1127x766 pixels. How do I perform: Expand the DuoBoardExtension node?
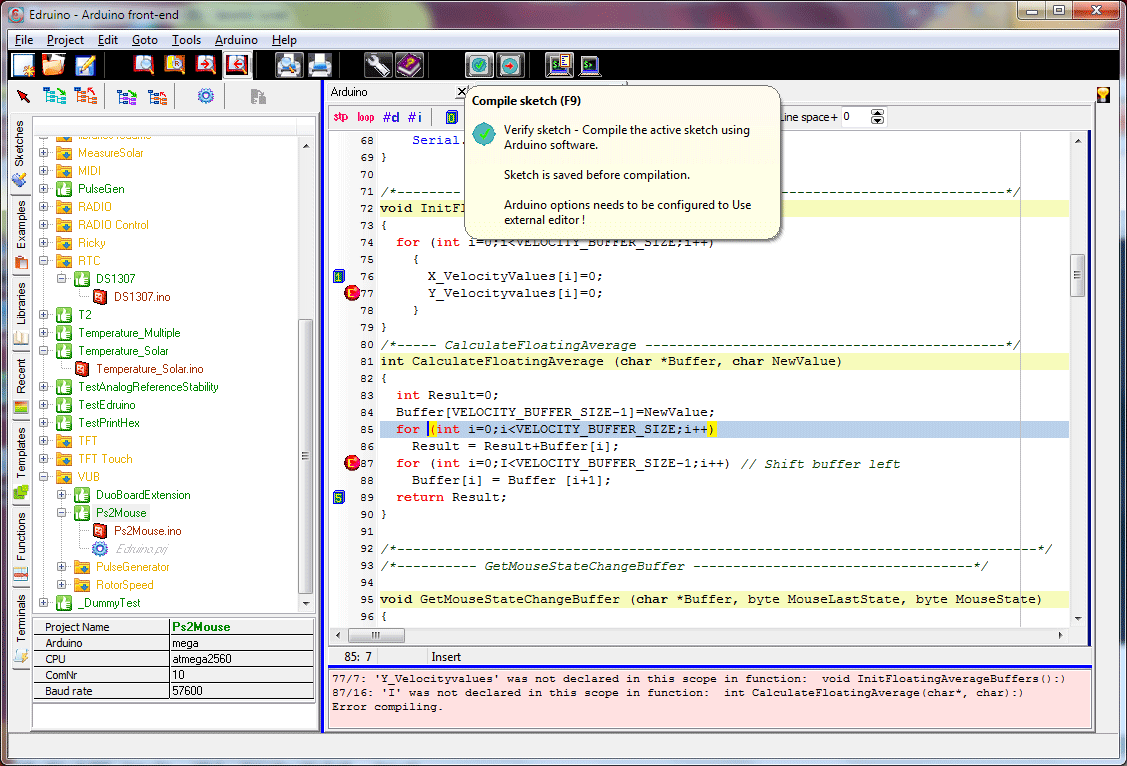pyautogui.click(x=62, y=495)
